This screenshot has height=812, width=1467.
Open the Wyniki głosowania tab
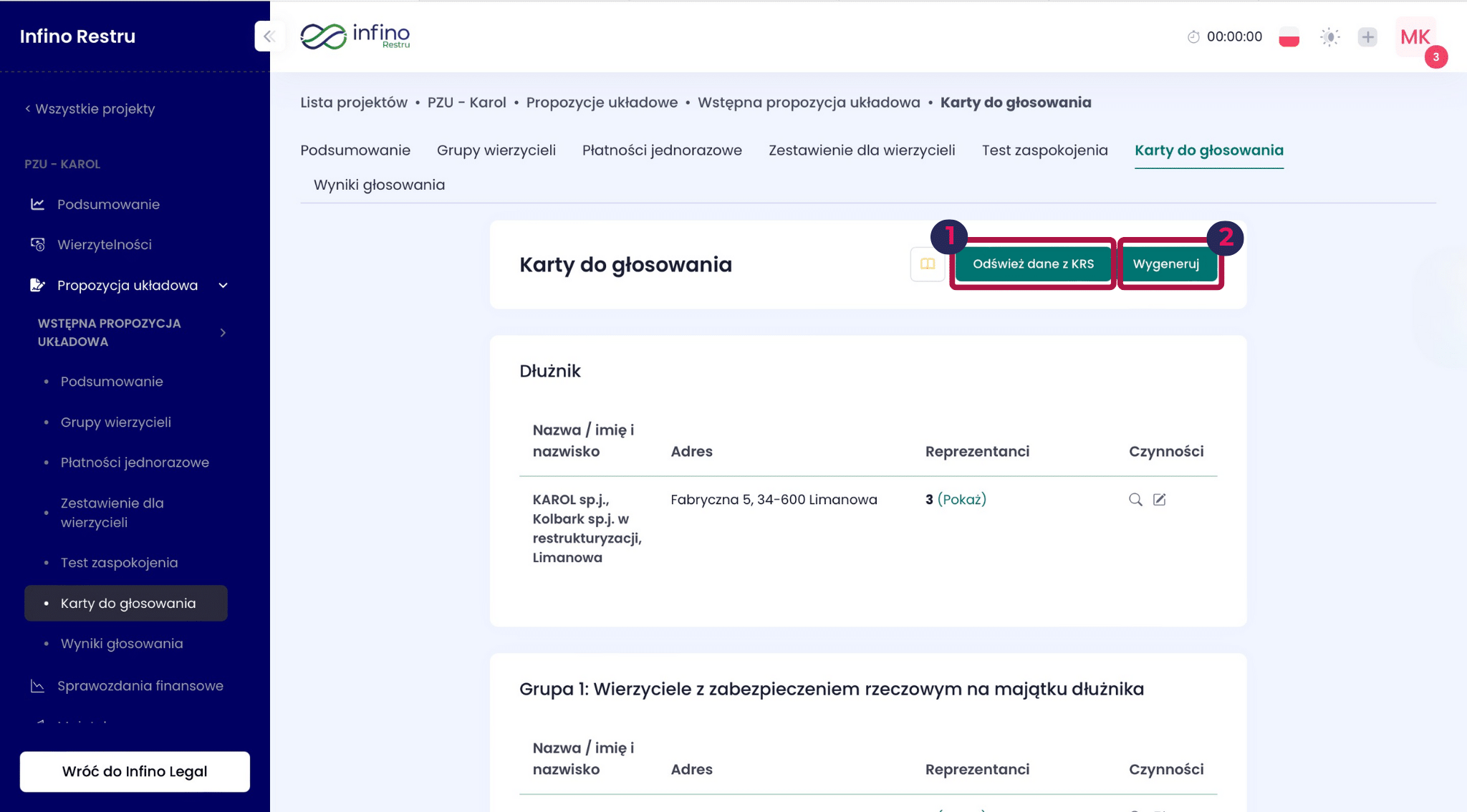(379, 185)
